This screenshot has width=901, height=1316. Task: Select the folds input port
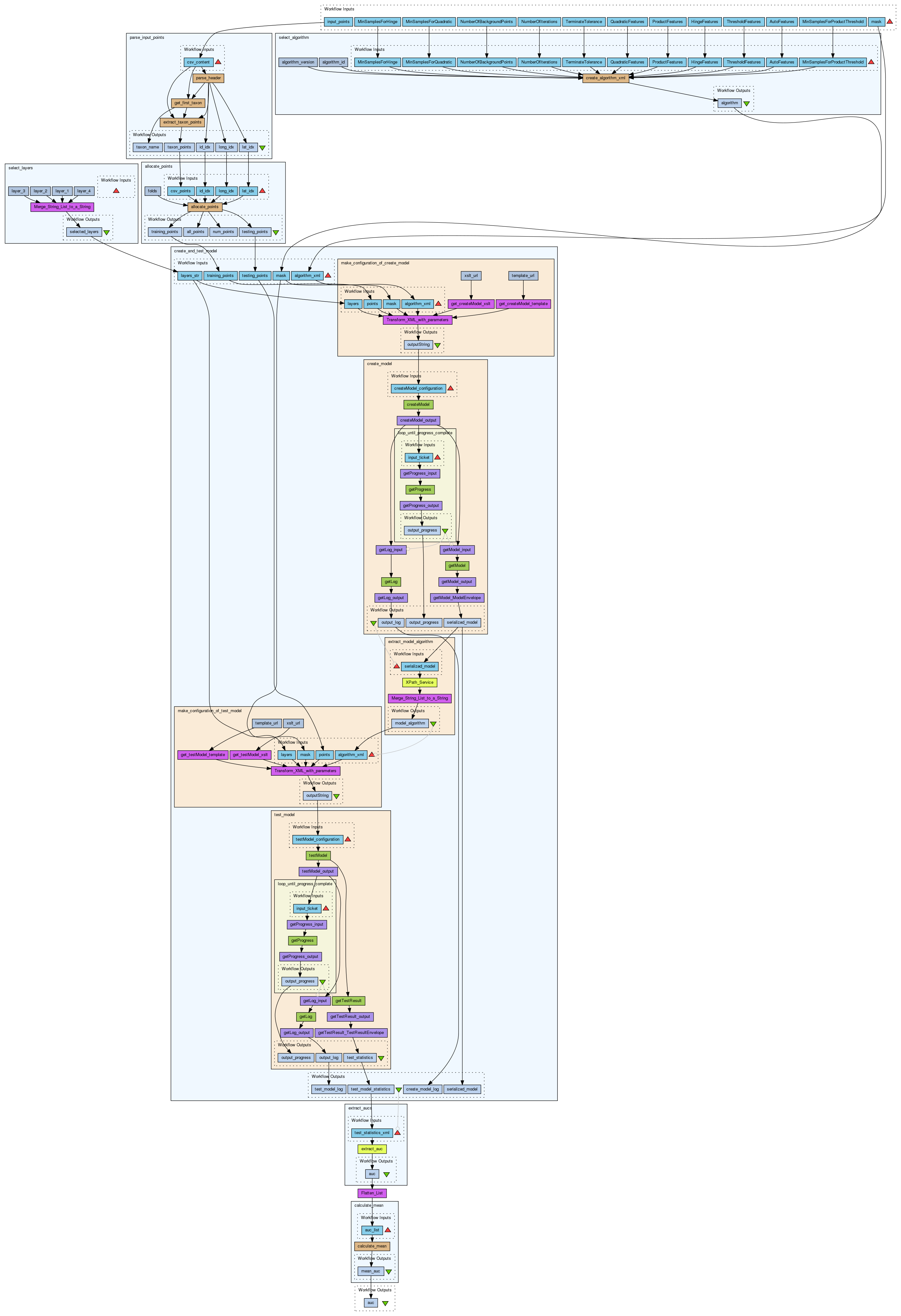point(152,191)
